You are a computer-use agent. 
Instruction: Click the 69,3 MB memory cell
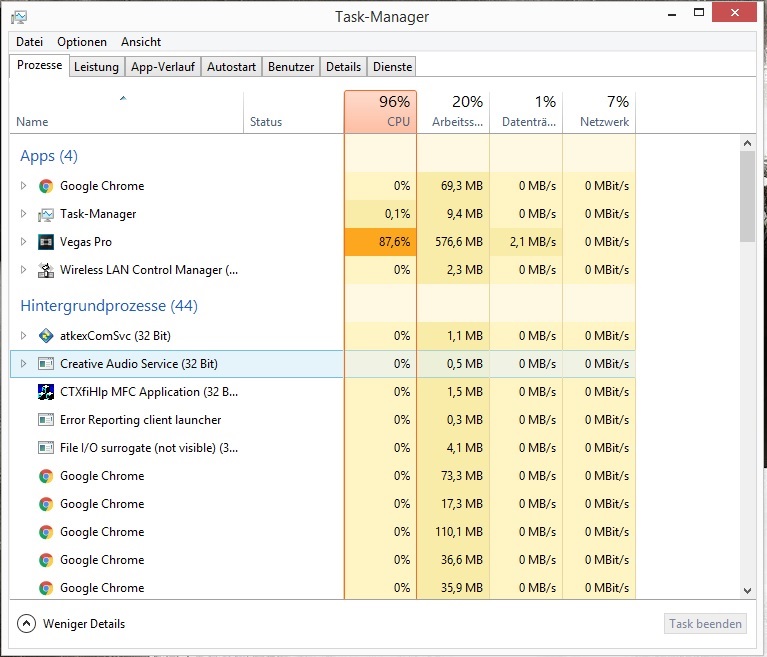click(453, 186)
